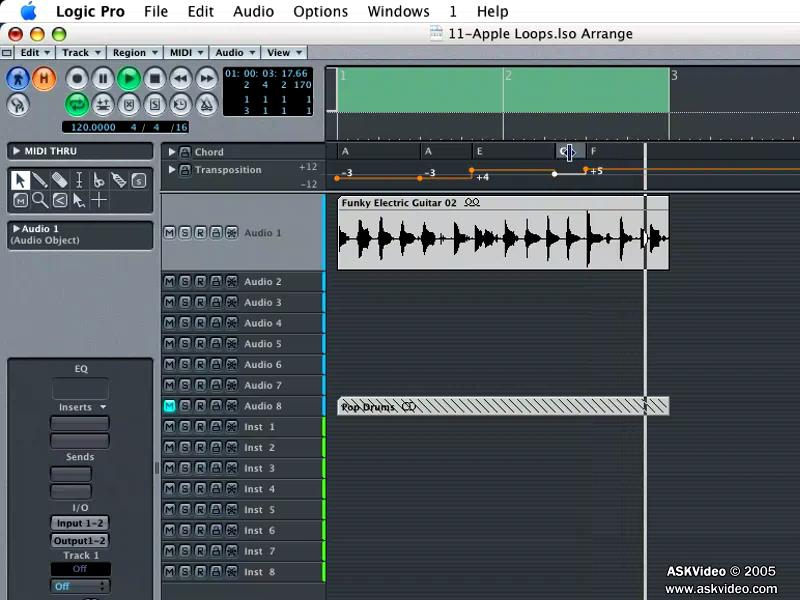800x600 pixels.
Task: Expand the Chord track disclosure triangle
Action: coord(172,152)
